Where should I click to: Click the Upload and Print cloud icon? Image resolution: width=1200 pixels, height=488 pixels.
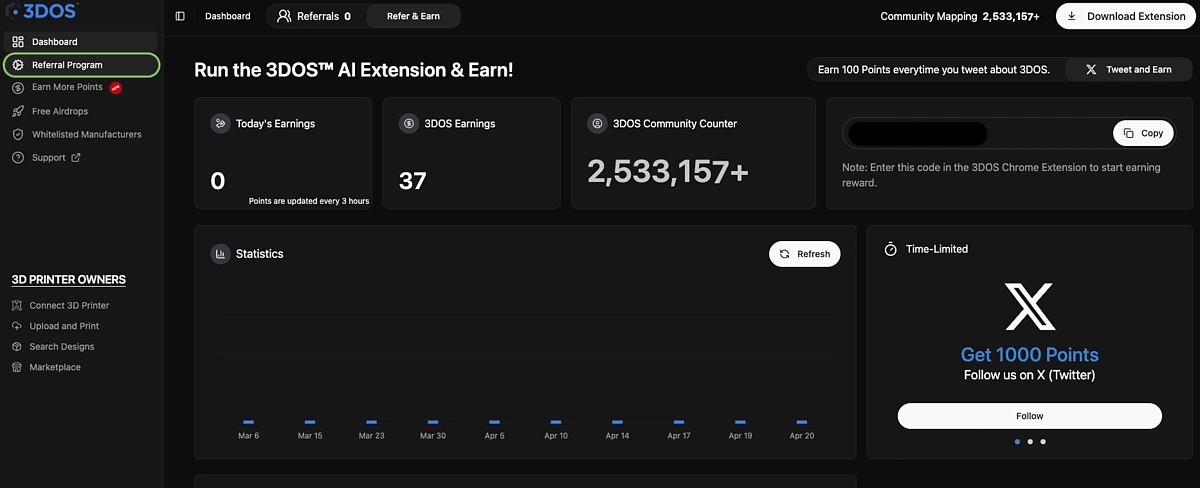18,326
